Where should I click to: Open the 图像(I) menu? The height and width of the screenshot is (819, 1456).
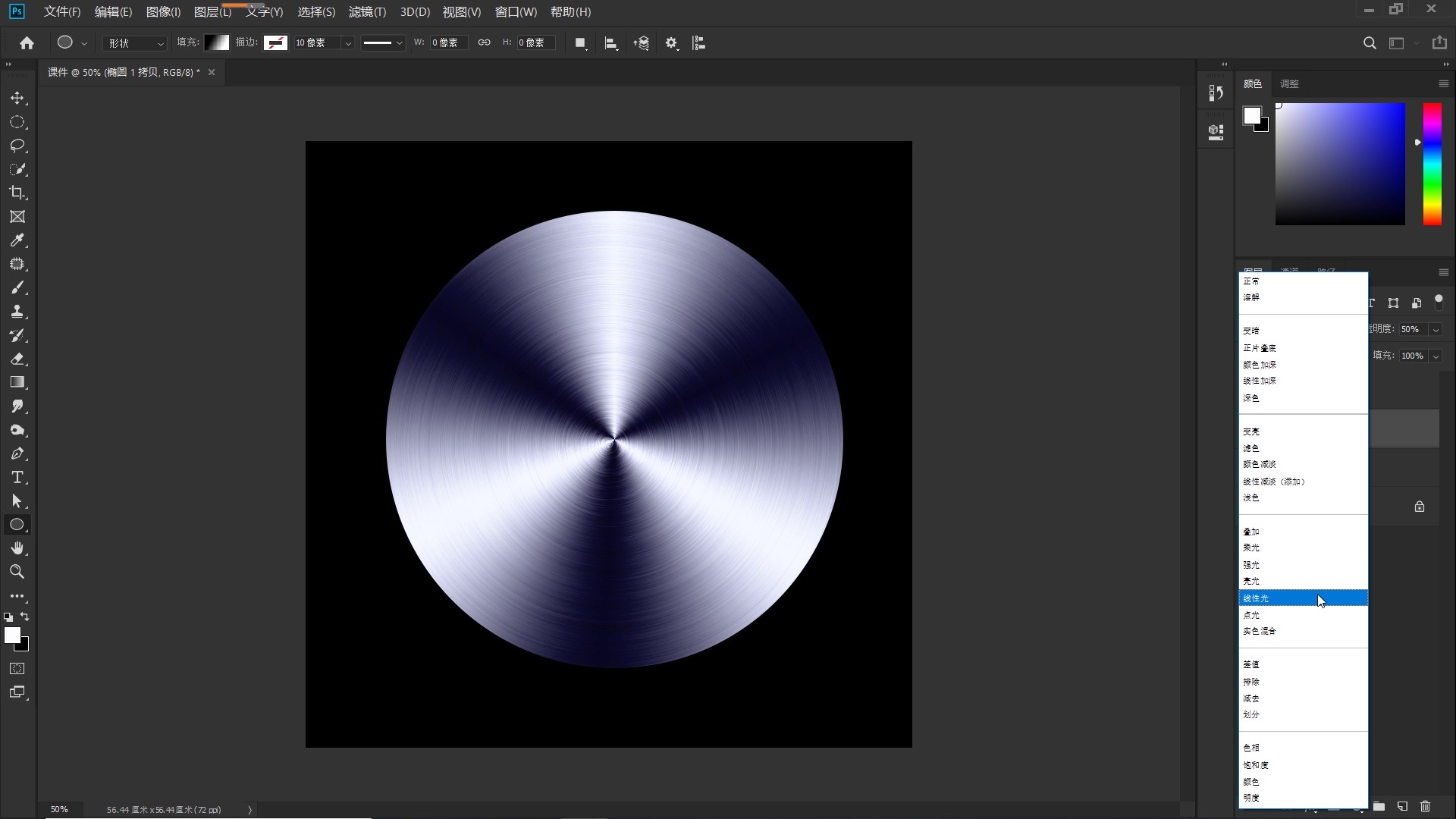[163, 12]
